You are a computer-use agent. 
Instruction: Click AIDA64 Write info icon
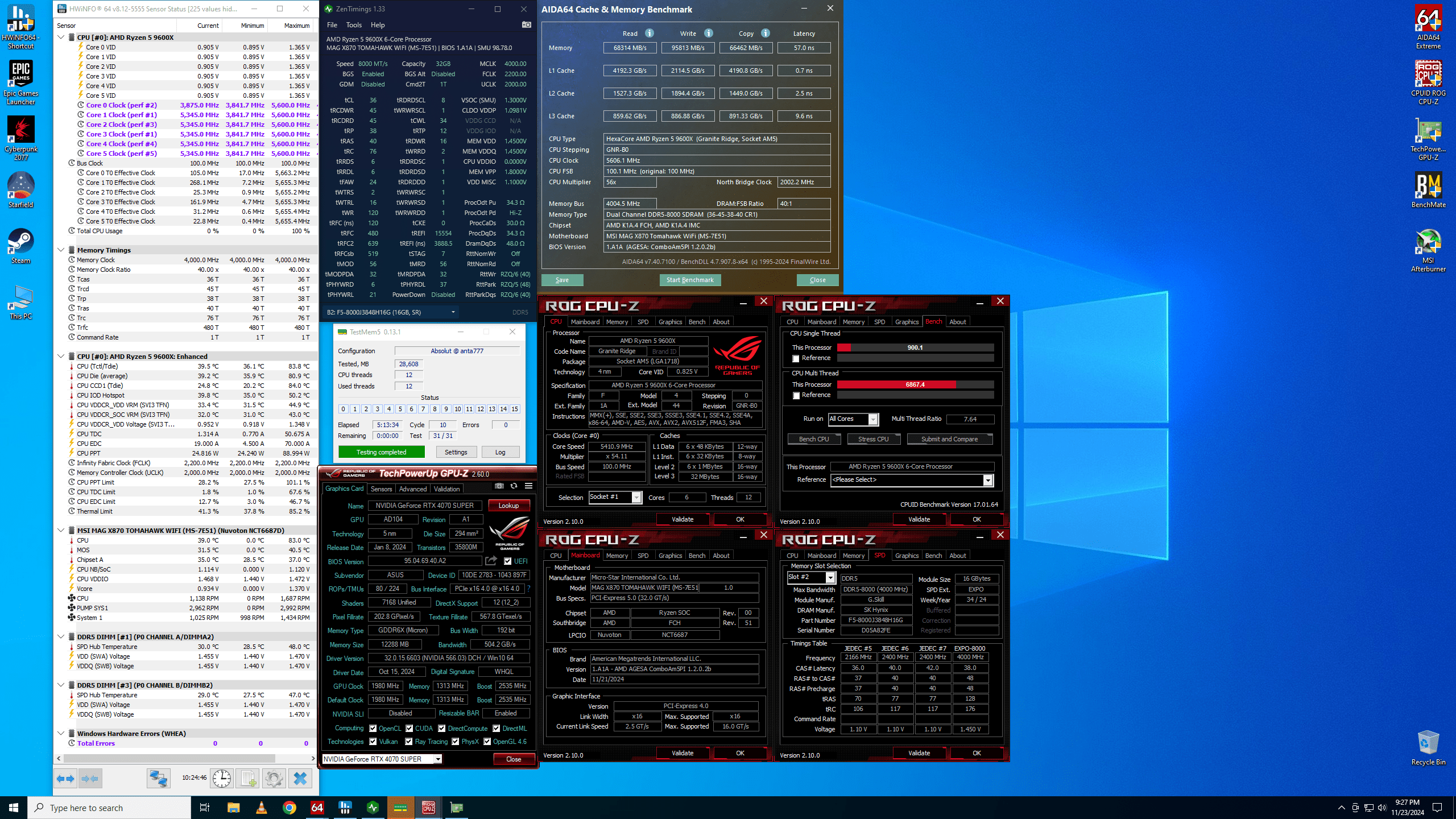tap(709, 33)
